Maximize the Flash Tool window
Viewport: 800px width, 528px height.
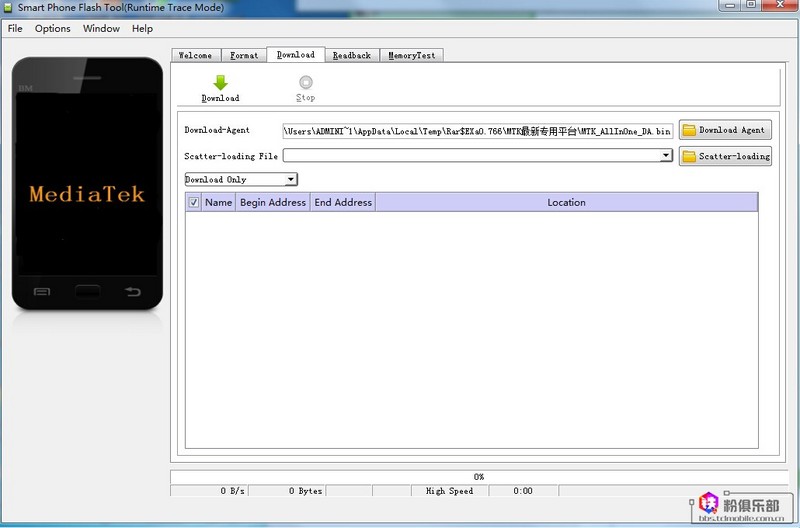coord(751,5)
